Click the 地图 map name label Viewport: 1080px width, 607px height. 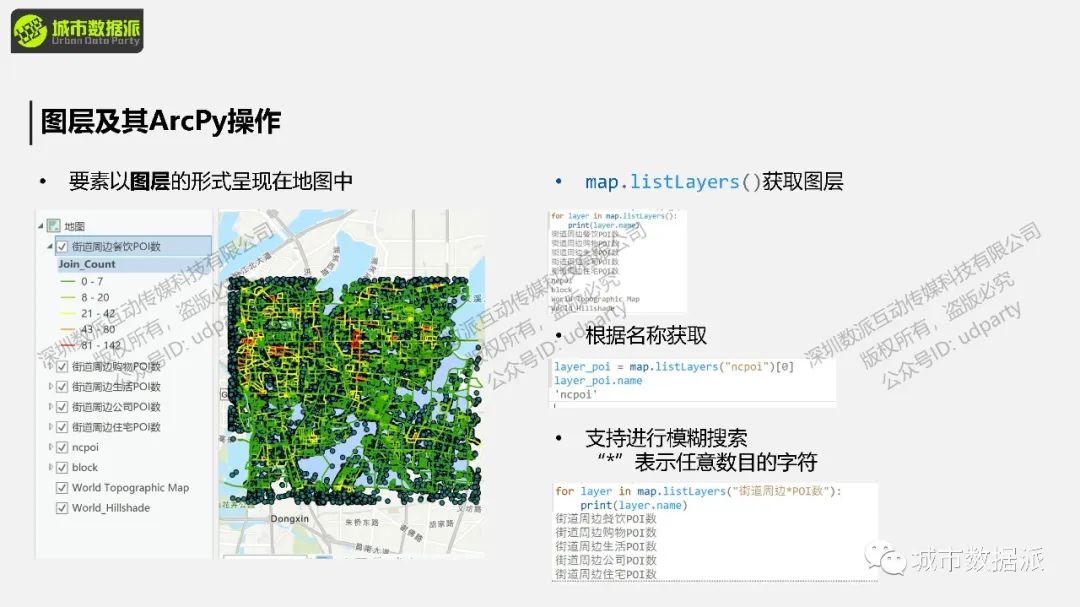click(x=74, y=226)
